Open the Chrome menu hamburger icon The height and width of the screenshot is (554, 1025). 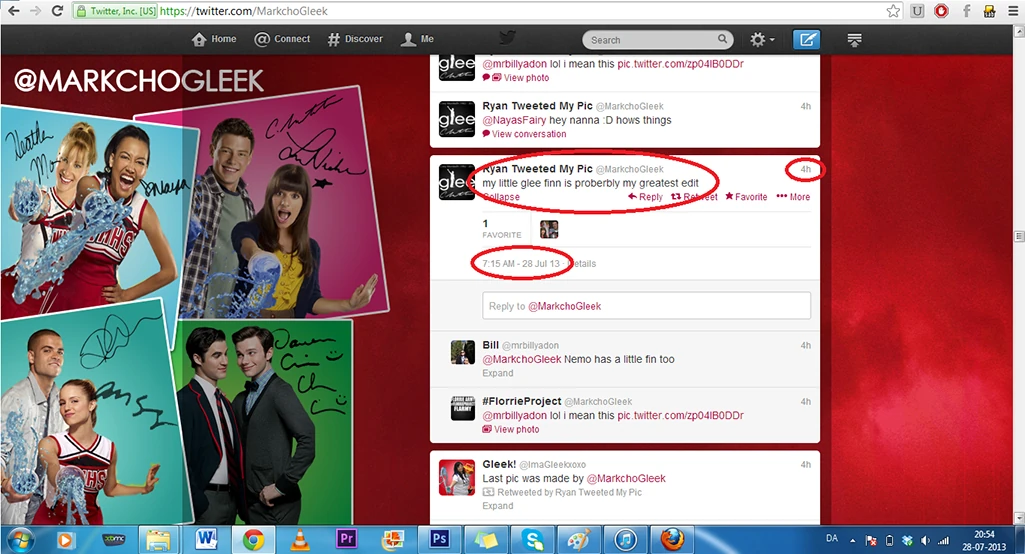1013,10
